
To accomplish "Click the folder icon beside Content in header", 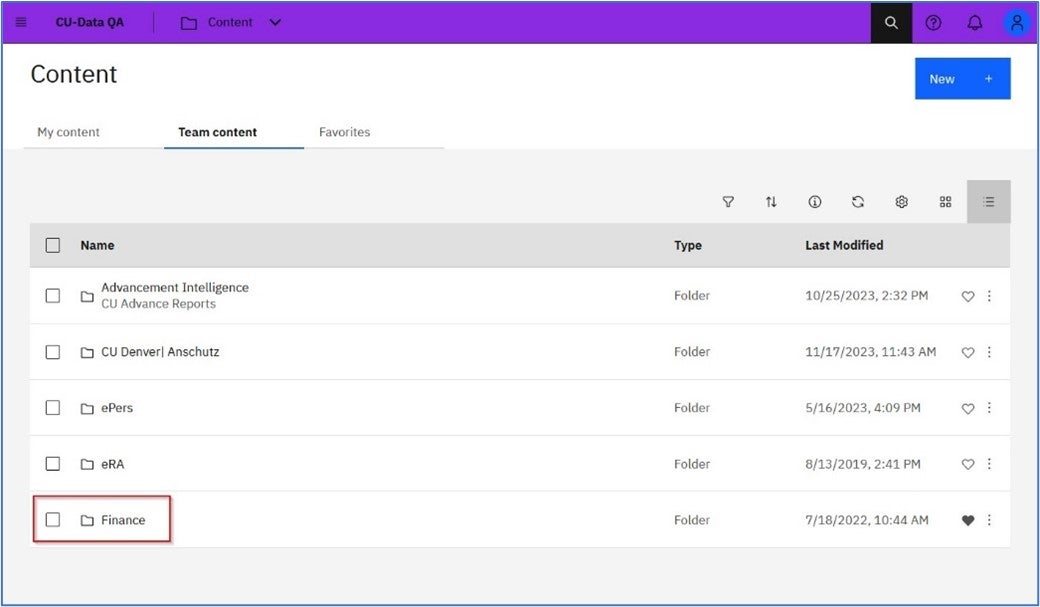I will point(188,23).
